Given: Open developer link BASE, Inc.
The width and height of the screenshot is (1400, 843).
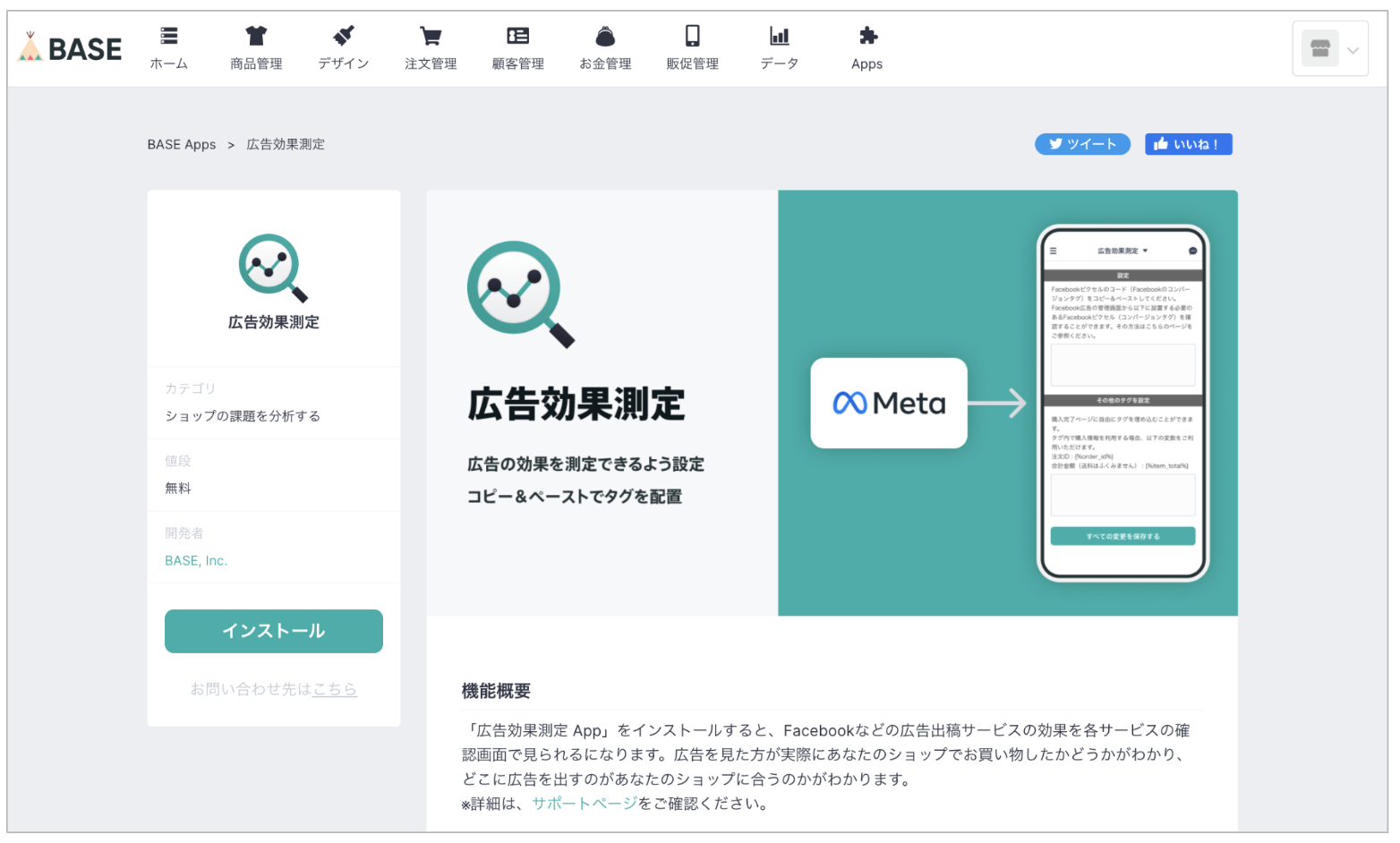Looking at the screenshot, I should tap(196, 560).
